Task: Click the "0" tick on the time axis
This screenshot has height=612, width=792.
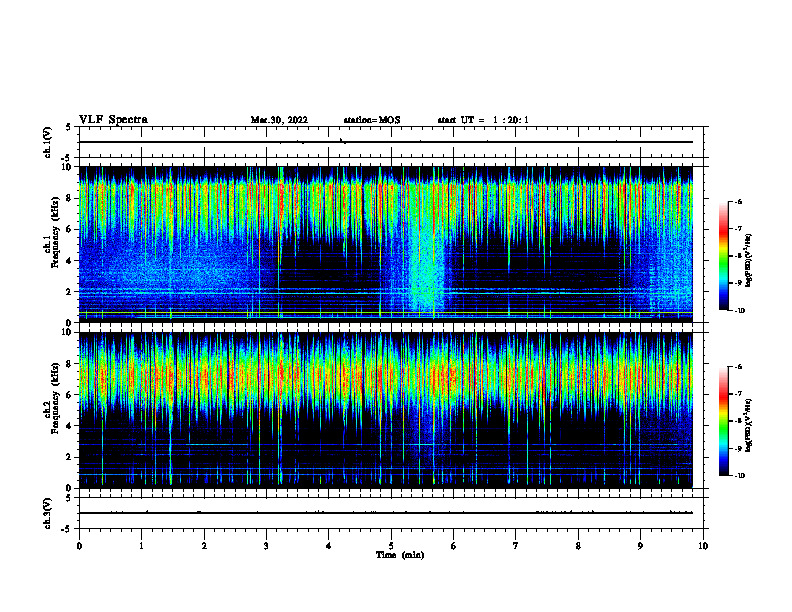Action: [79, 546]
